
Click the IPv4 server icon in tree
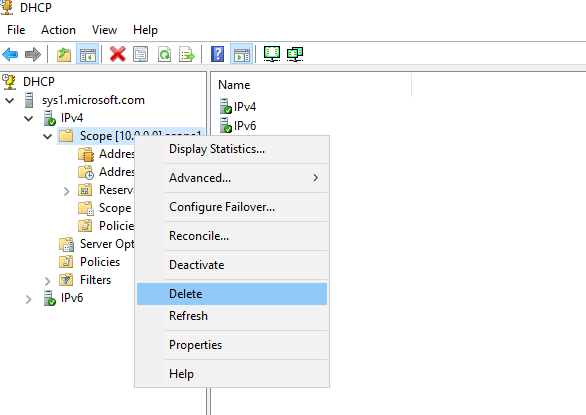pyautogui.click(x=49, y=118)
